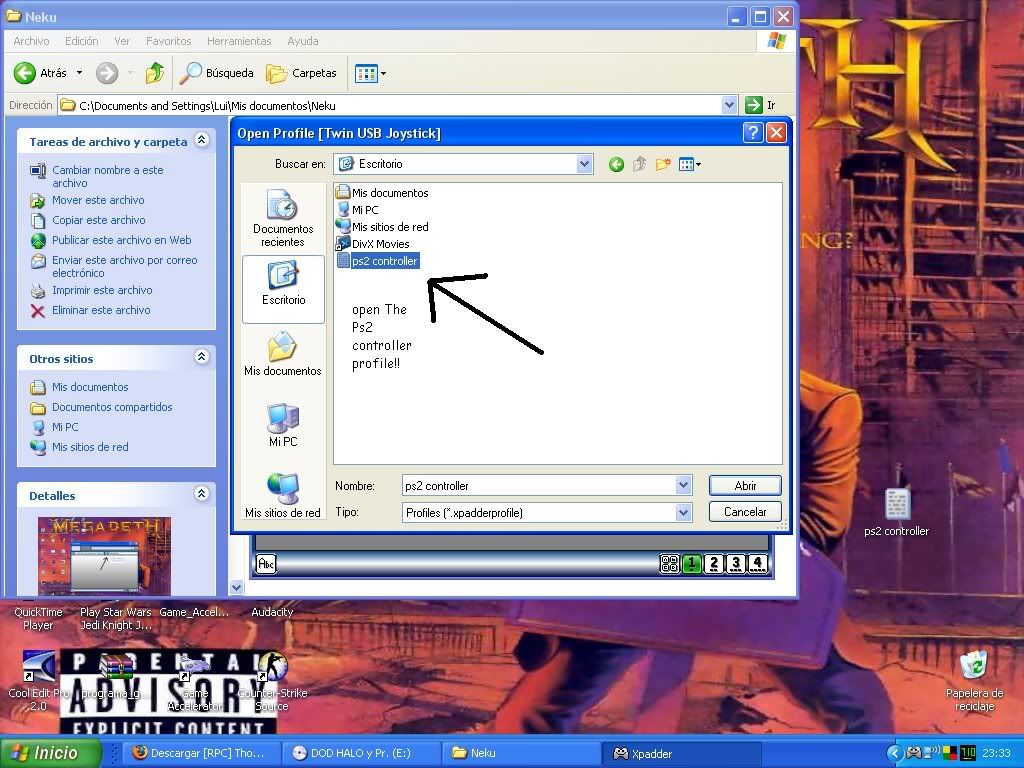Screen dimensions: 1024x768
Task: Open the view menu icon in dialog
Action: pyautogui.click(x=689, y=165)
